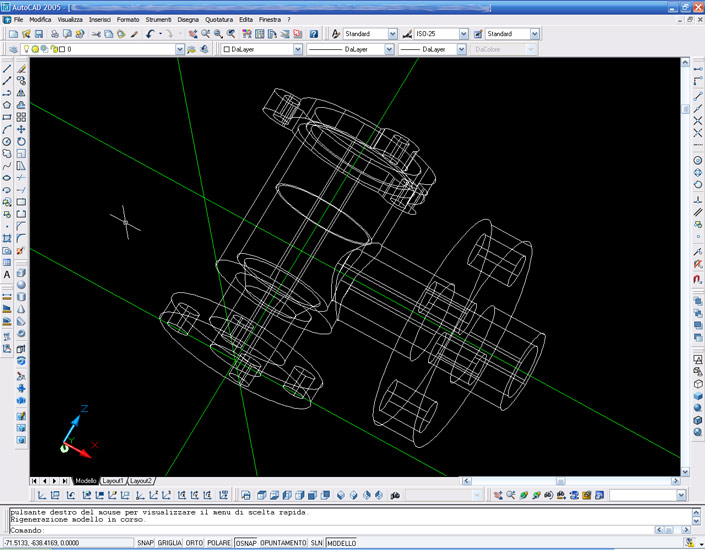The height and width of the screenshot is (550, 705).
Task: Select the Move tool in modify toolbar
Action: pyautogui.click(x=21, y=130)
